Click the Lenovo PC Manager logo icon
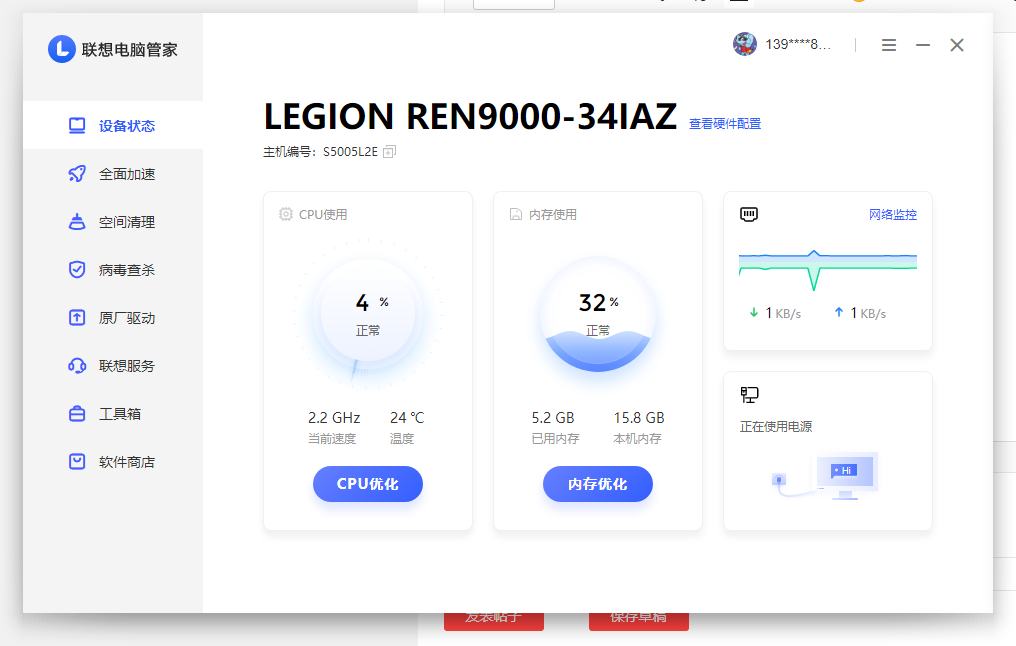This screenshot has height=646, width=1016. 62,49
